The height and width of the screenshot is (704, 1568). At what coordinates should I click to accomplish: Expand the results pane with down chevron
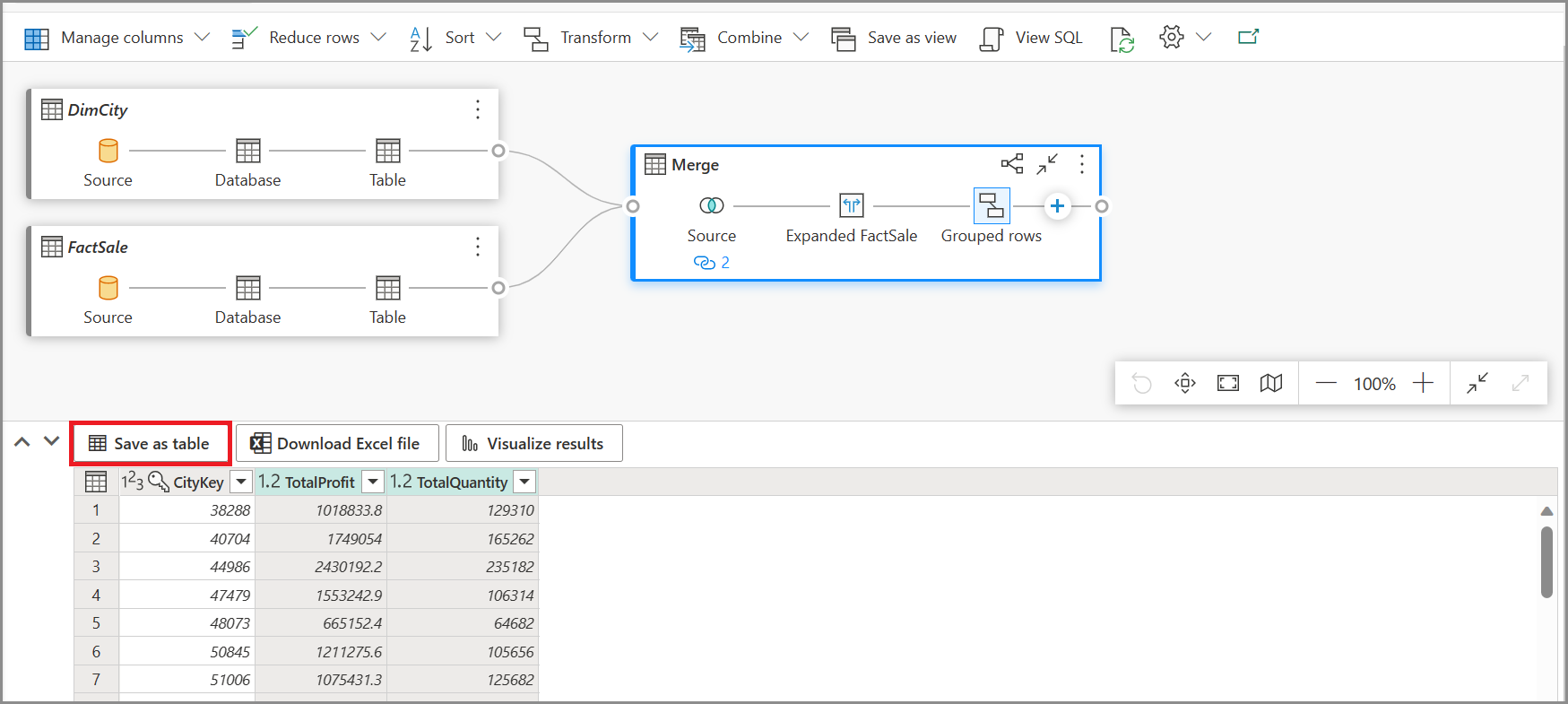tap(51, 441)
